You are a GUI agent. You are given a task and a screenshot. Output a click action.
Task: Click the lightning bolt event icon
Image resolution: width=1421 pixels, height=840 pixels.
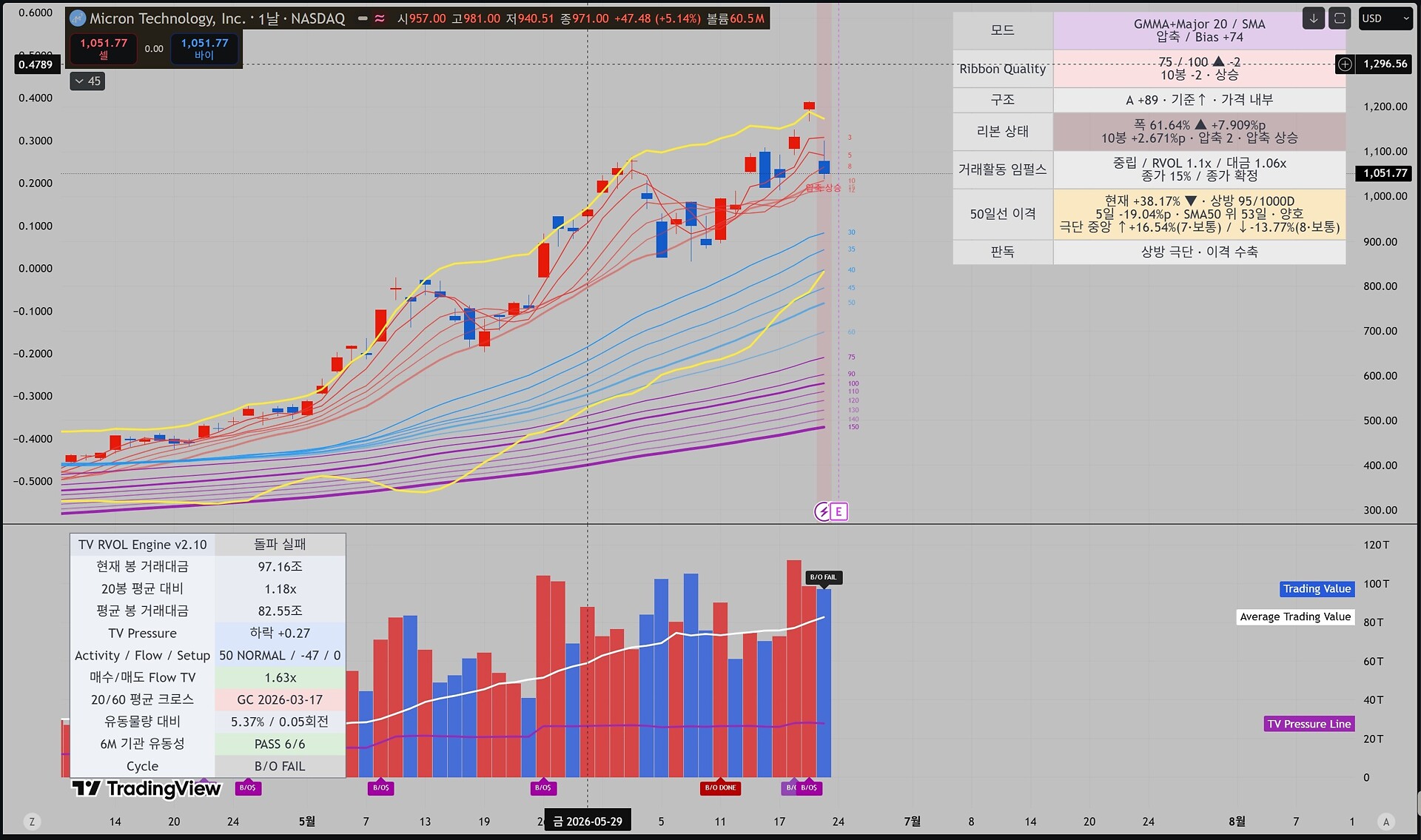[822, 511]
